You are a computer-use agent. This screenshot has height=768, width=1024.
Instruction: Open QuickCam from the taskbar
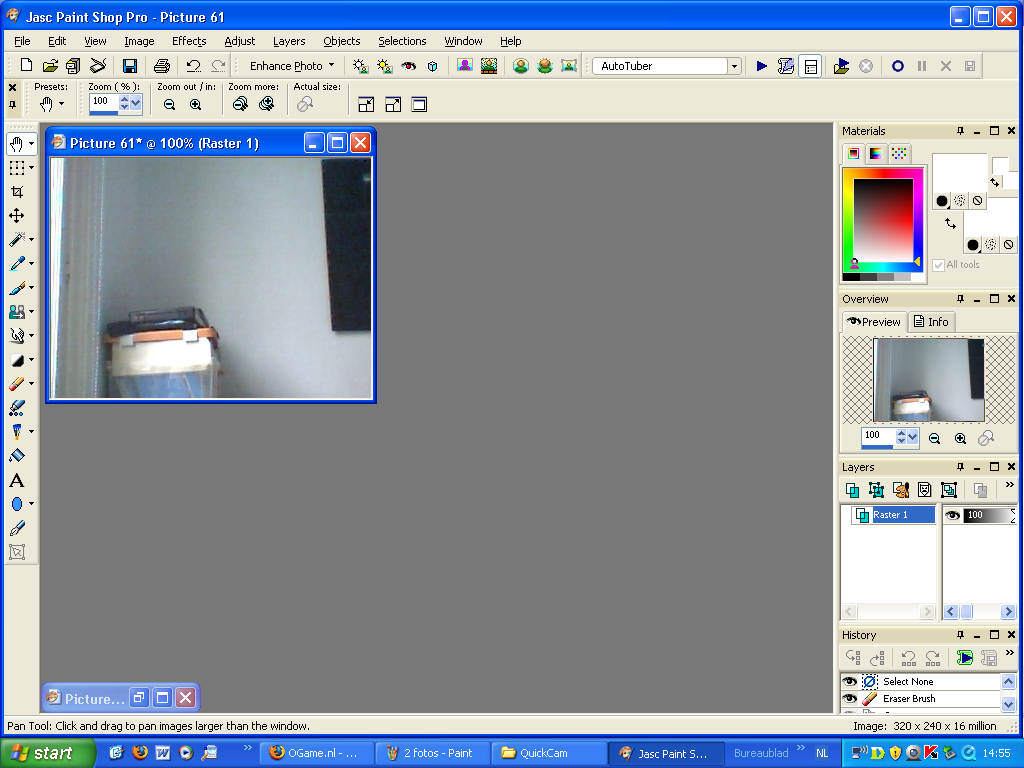549,753
